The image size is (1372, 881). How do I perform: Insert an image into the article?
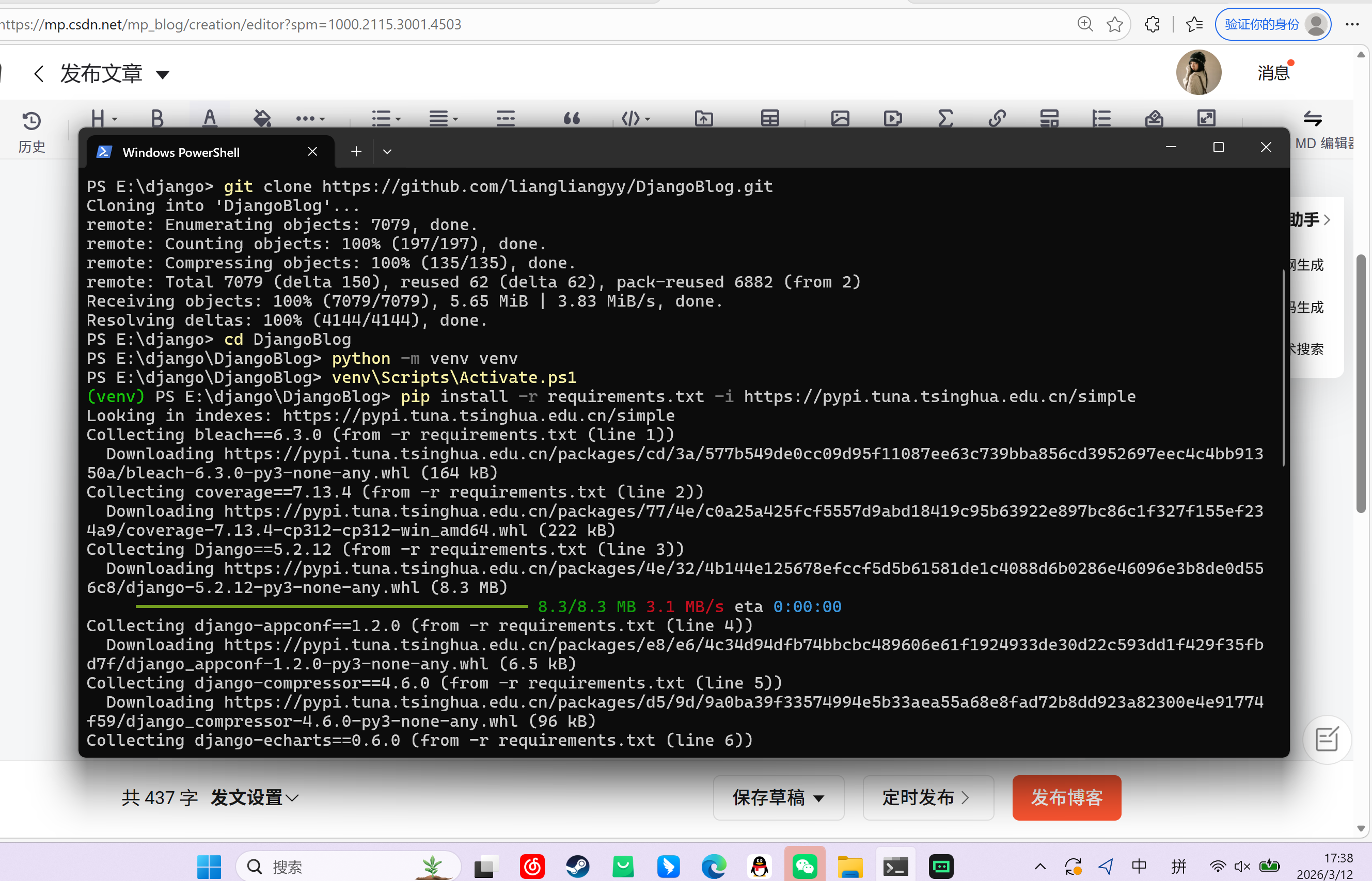[840, 118]
